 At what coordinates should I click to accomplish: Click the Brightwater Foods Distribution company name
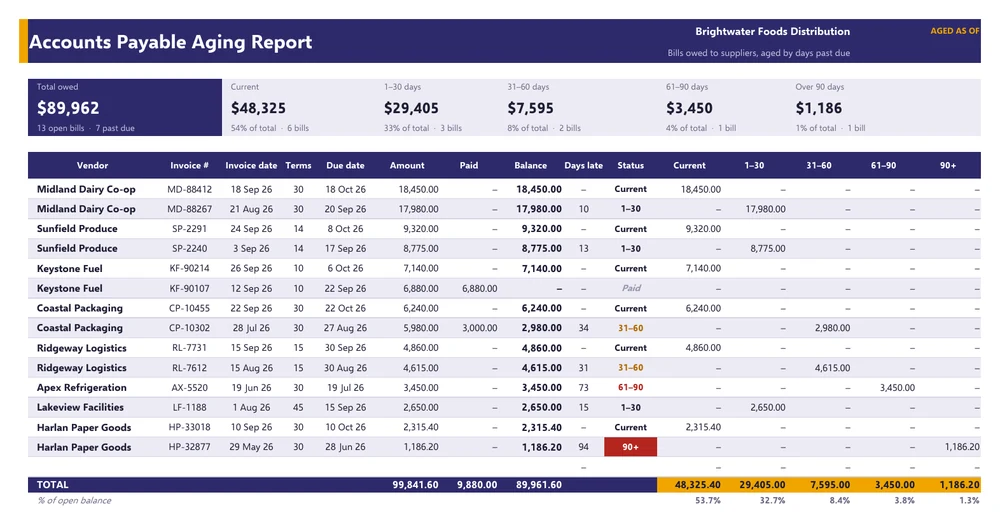coord(772,31)
